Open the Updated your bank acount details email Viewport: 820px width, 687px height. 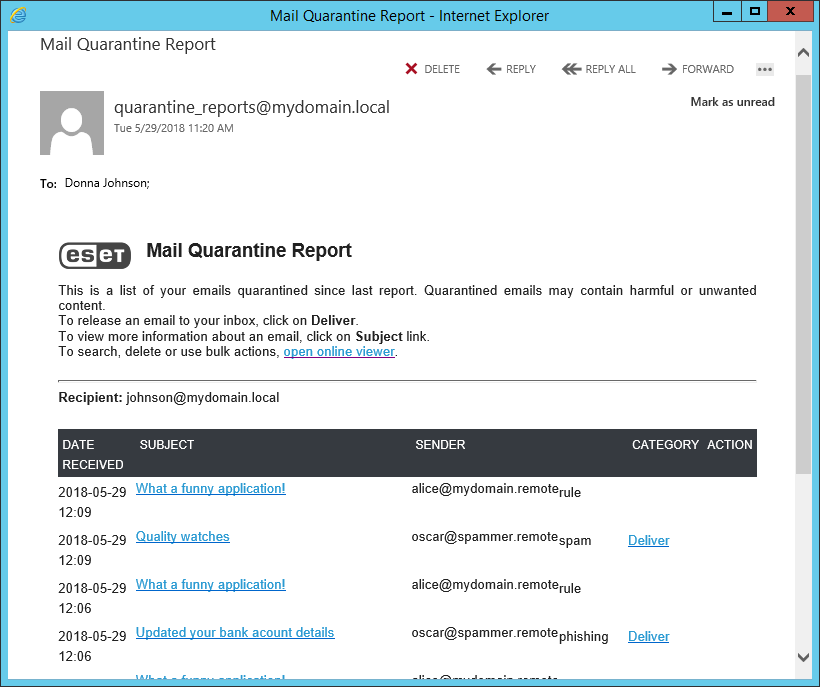pos(234,632)
